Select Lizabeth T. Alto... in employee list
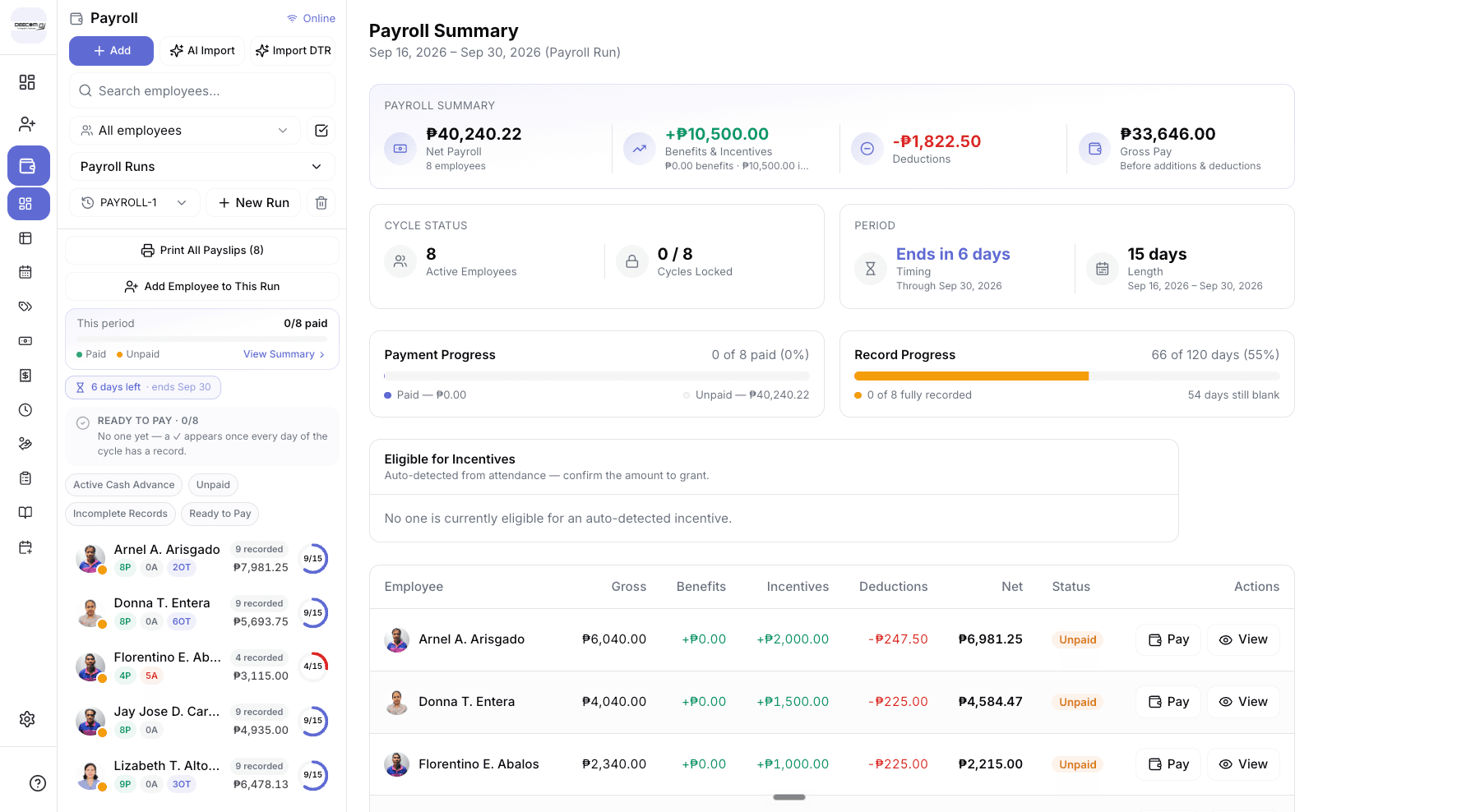 point(202,776)
